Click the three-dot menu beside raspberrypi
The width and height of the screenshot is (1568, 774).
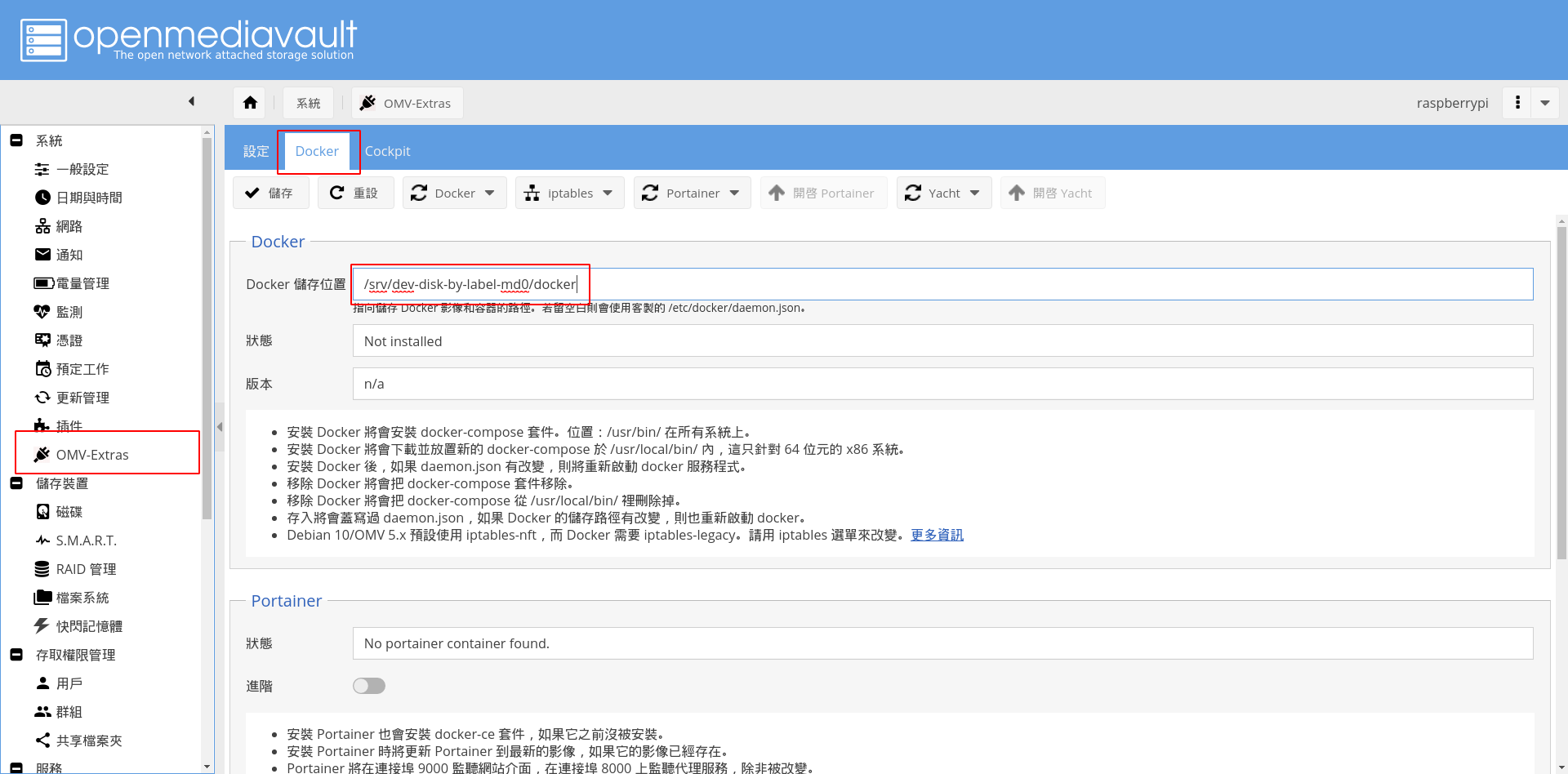tap(1517, 103)
